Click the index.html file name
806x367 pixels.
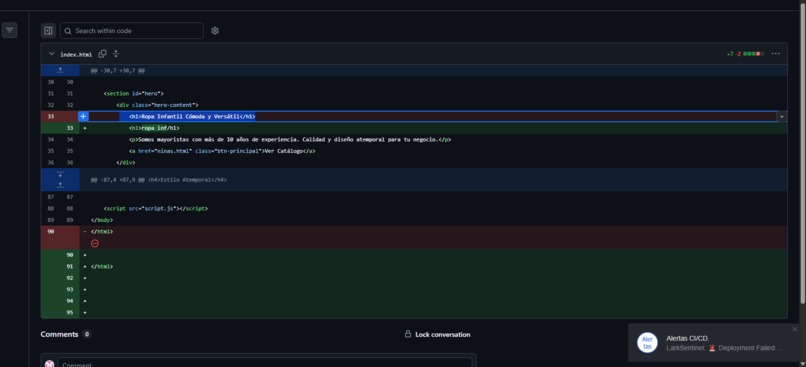76,54
